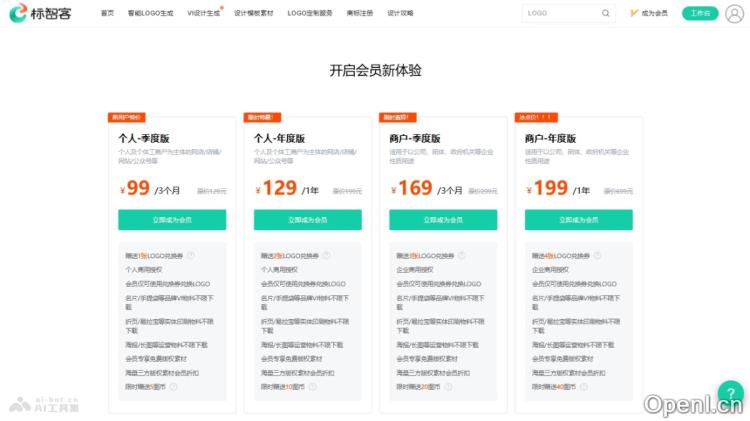Screen dimensions: 750x421
Task: Click the green 工作台 button
Action: pos(700,13)
